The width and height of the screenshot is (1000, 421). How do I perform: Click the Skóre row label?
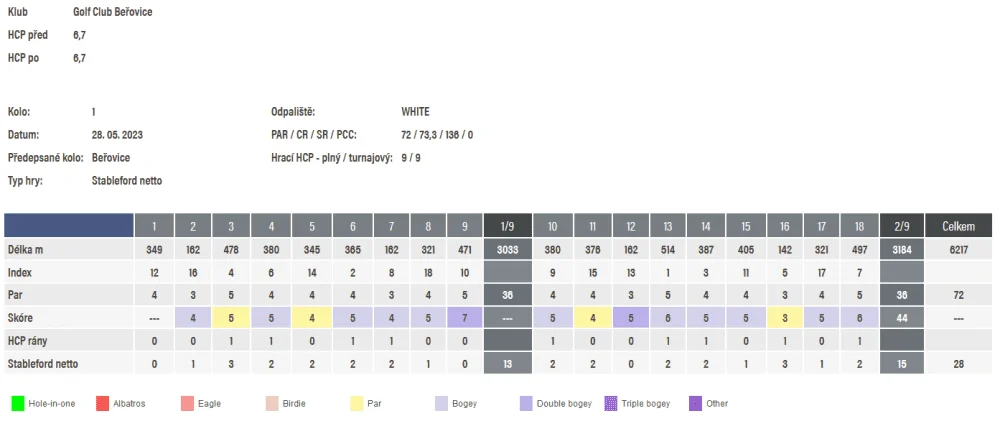pos(20,318)
